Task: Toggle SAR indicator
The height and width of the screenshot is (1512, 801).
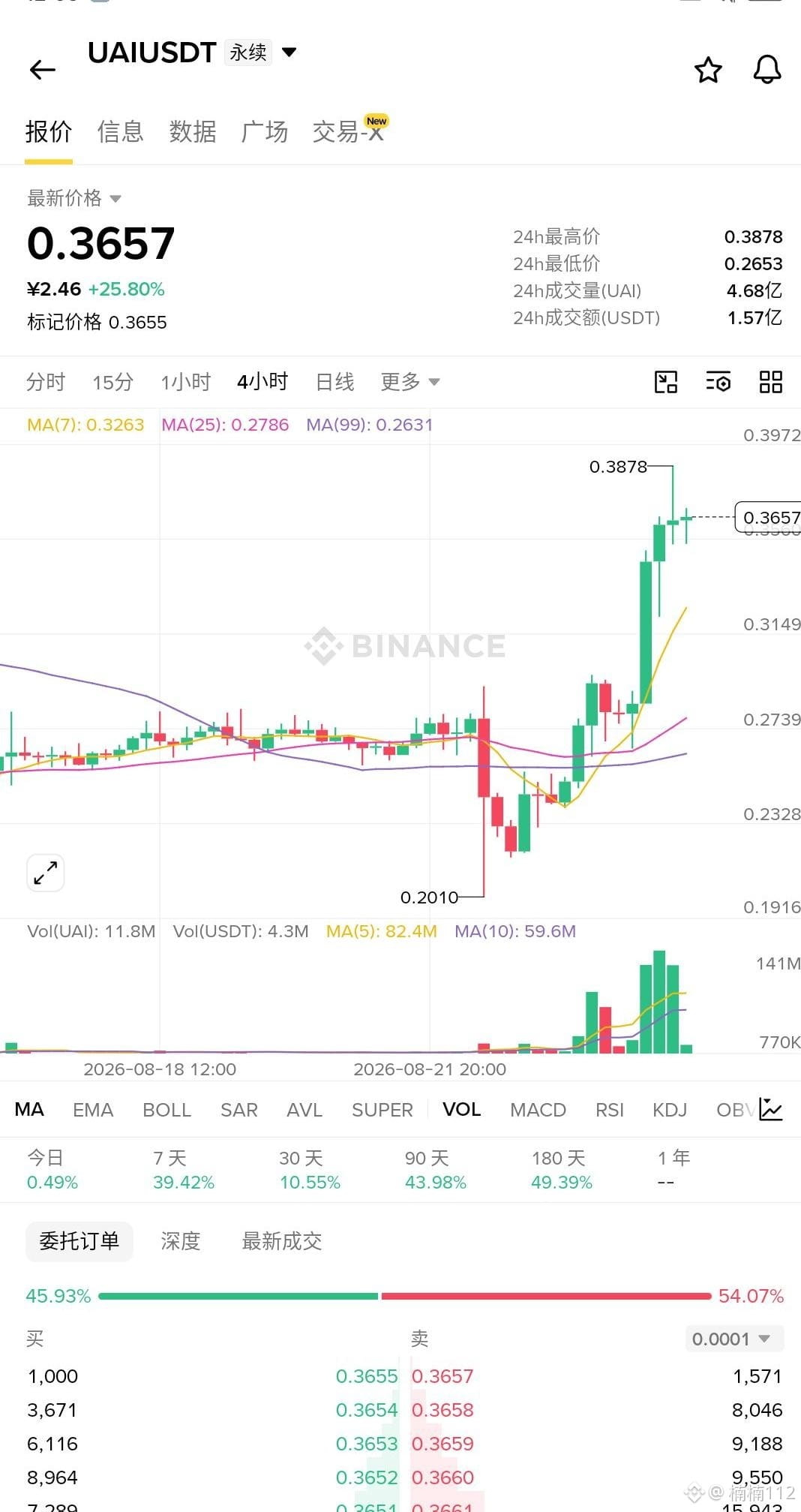Action: point(239,1110)
